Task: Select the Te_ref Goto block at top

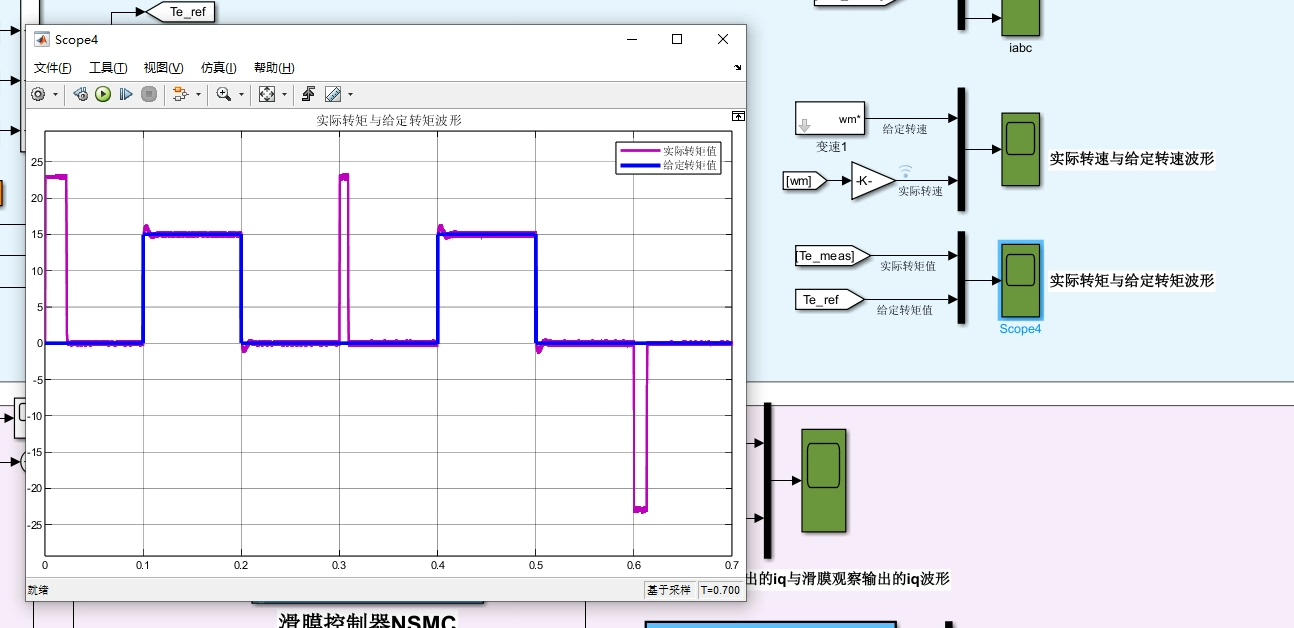Action: [181, 12]
